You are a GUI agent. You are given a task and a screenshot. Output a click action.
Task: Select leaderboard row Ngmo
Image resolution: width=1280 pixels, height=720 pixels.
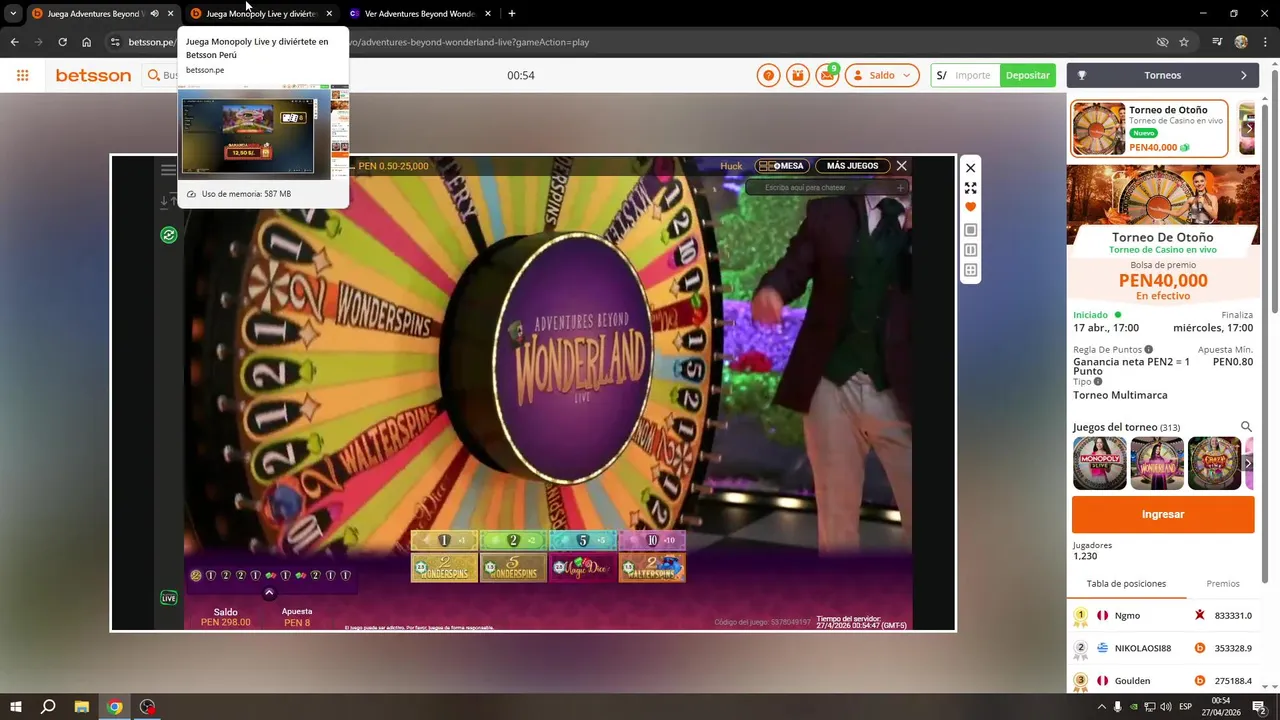coord(1163,616)
